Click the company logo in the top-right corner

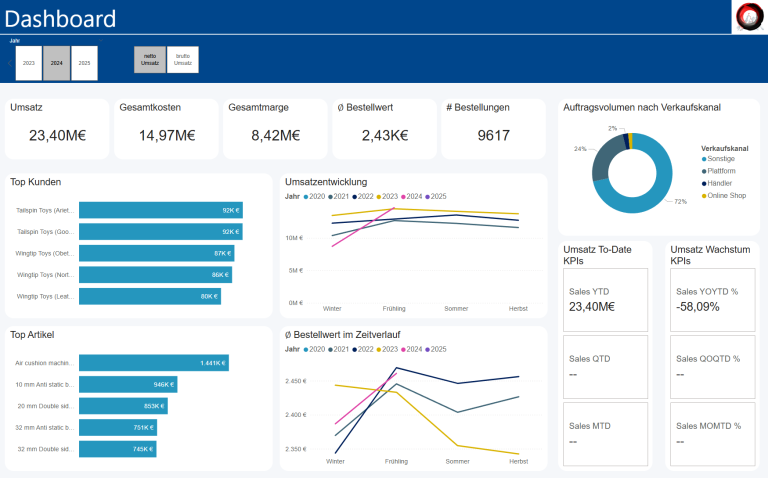(x=749, y=17)
